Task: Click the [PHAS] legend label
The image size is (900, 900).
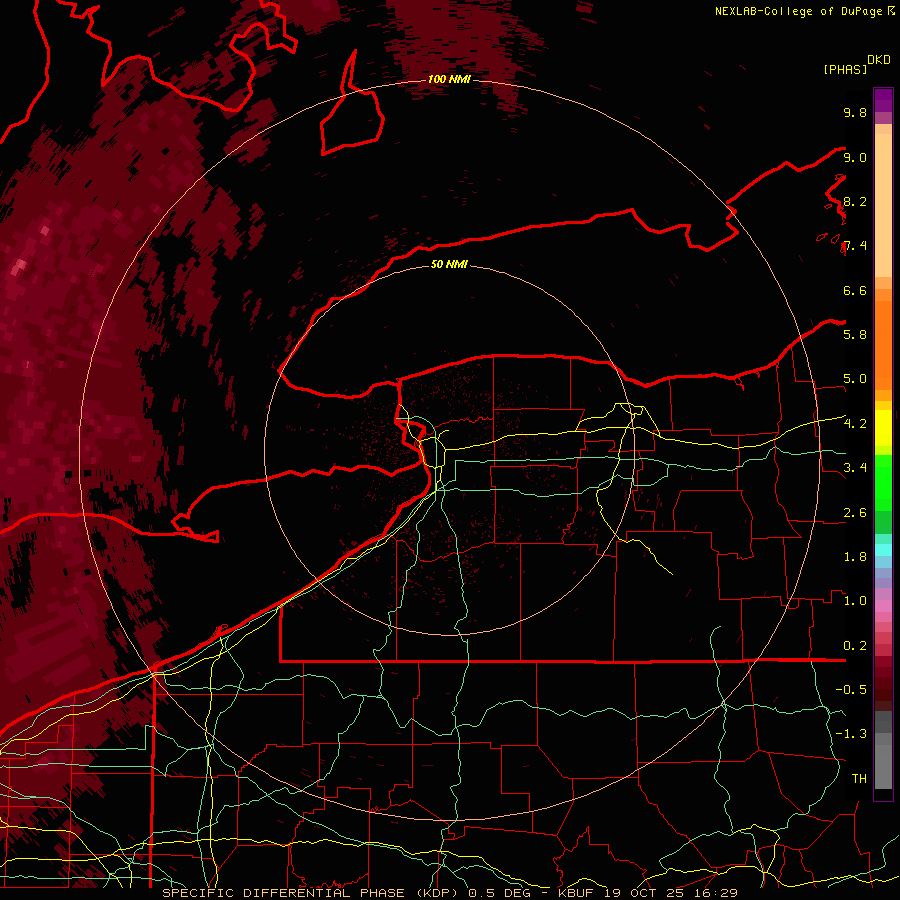Action: [845, 69]
